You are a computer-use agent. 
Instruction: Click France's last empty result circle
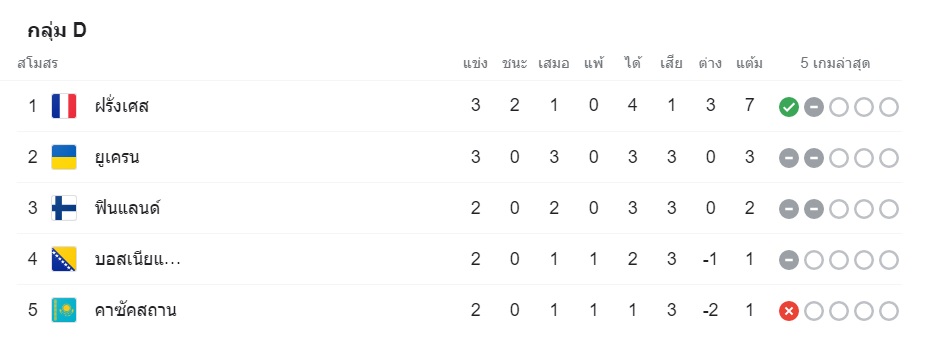[x=888, y=107]
